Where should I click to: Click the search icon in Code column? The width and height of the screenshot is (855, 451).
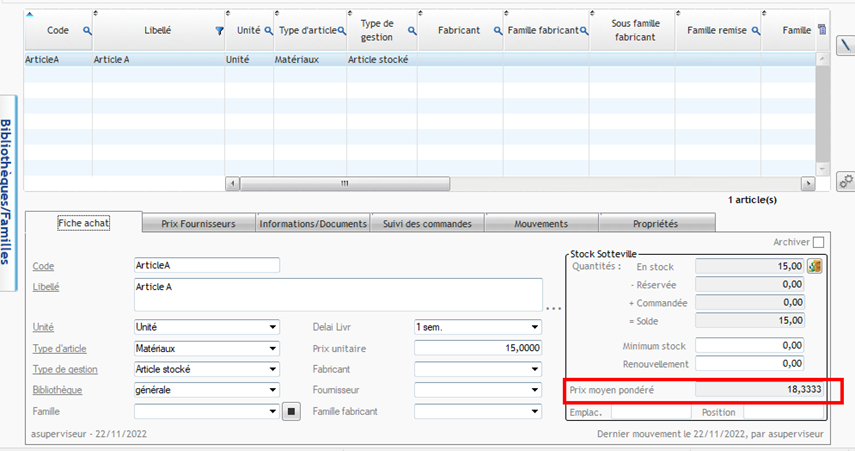(x=86, y=31)
